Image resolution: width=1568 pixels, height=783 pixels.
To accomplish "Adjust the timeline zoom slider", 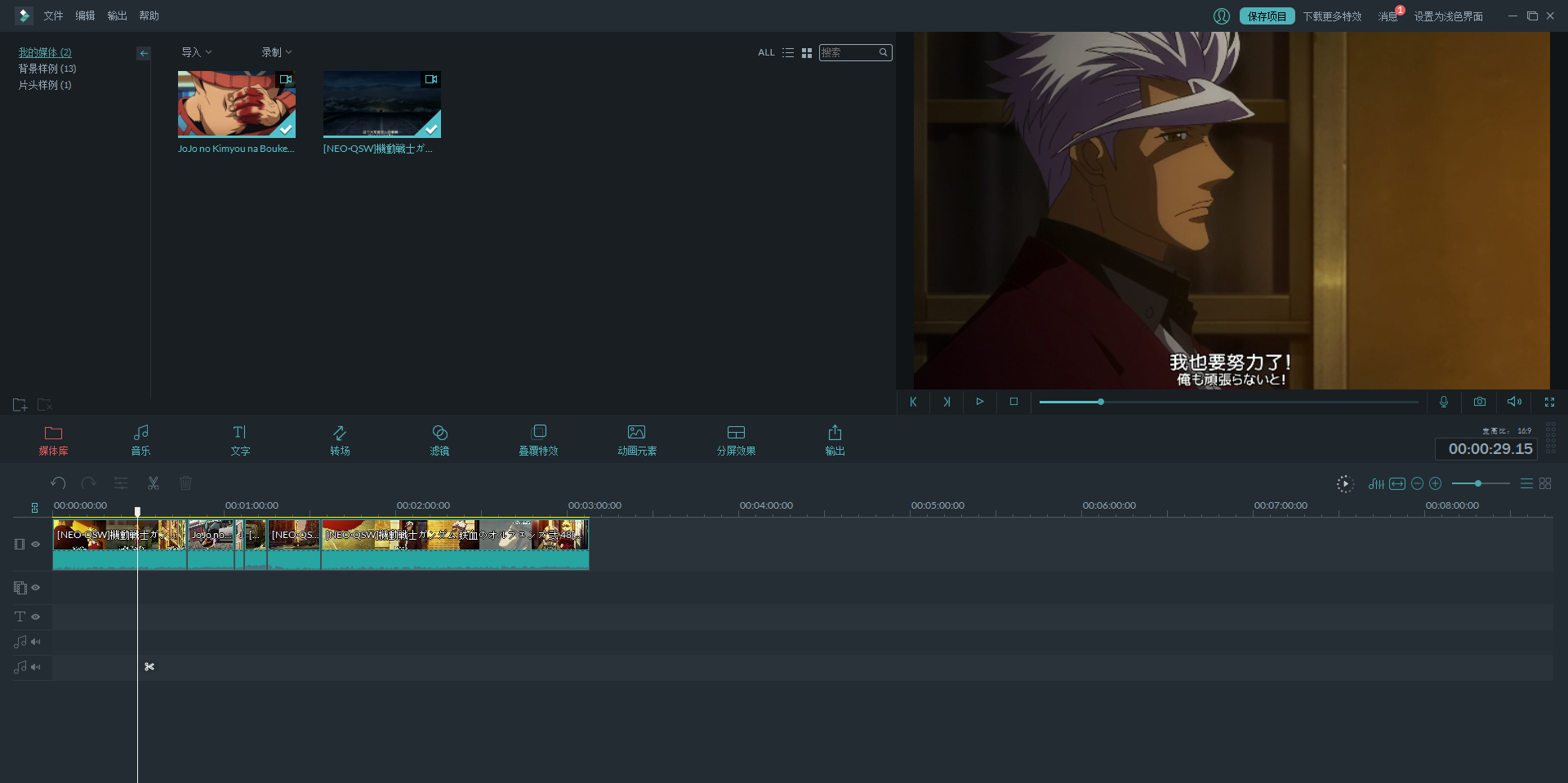I will (1481, 483).
